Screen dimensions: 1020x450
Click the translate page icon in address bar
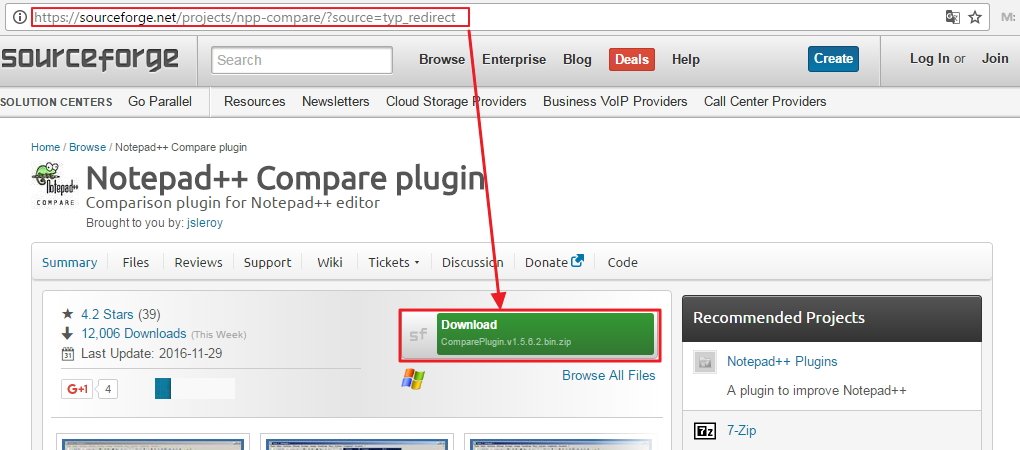click(952, 17)
